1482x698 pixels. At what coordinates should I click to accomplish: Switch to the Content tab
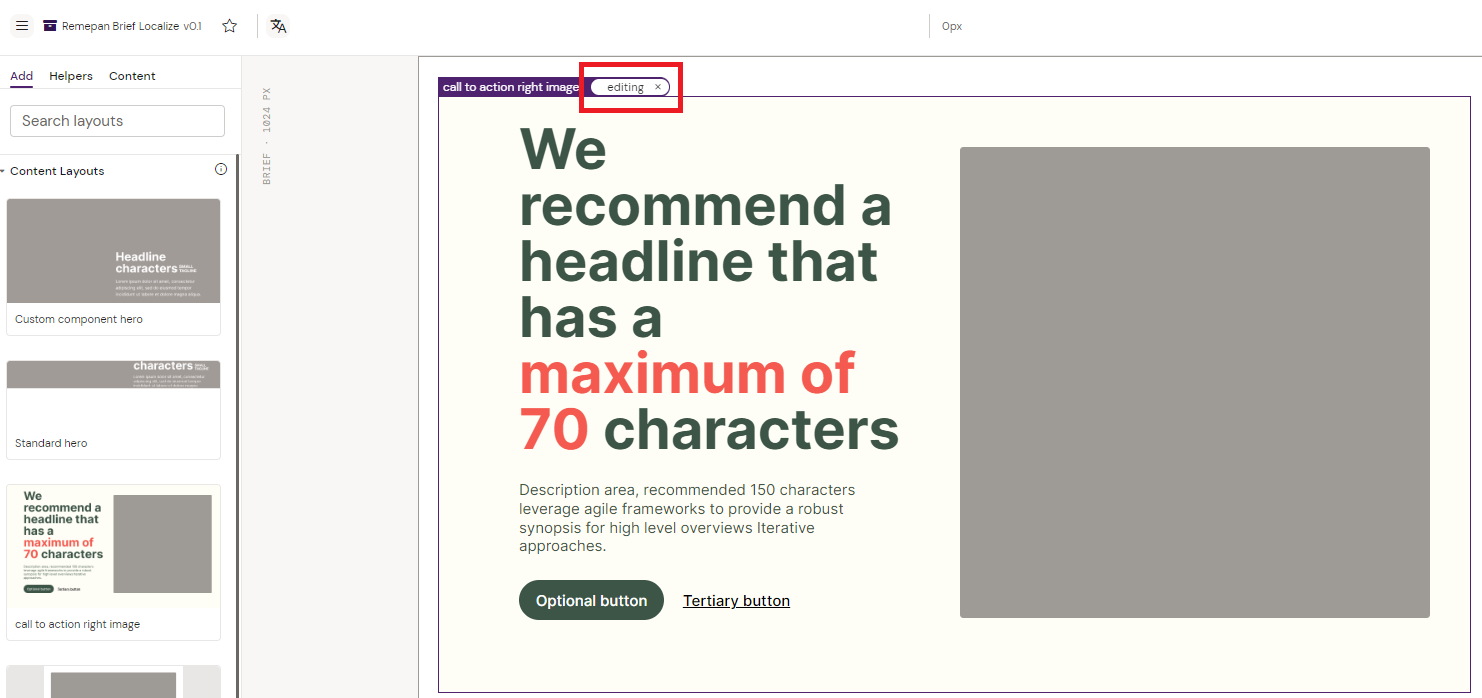(x=132, y=76)
